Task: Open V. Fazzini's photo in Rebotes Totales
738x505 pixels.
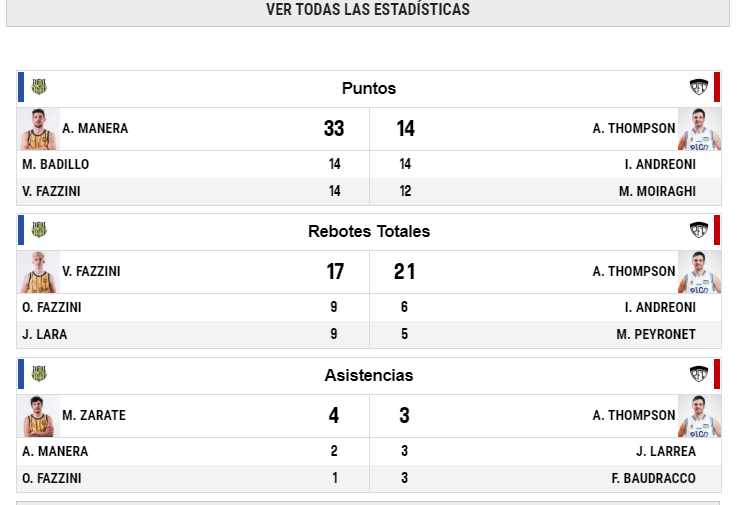Action: pos(39,272)
